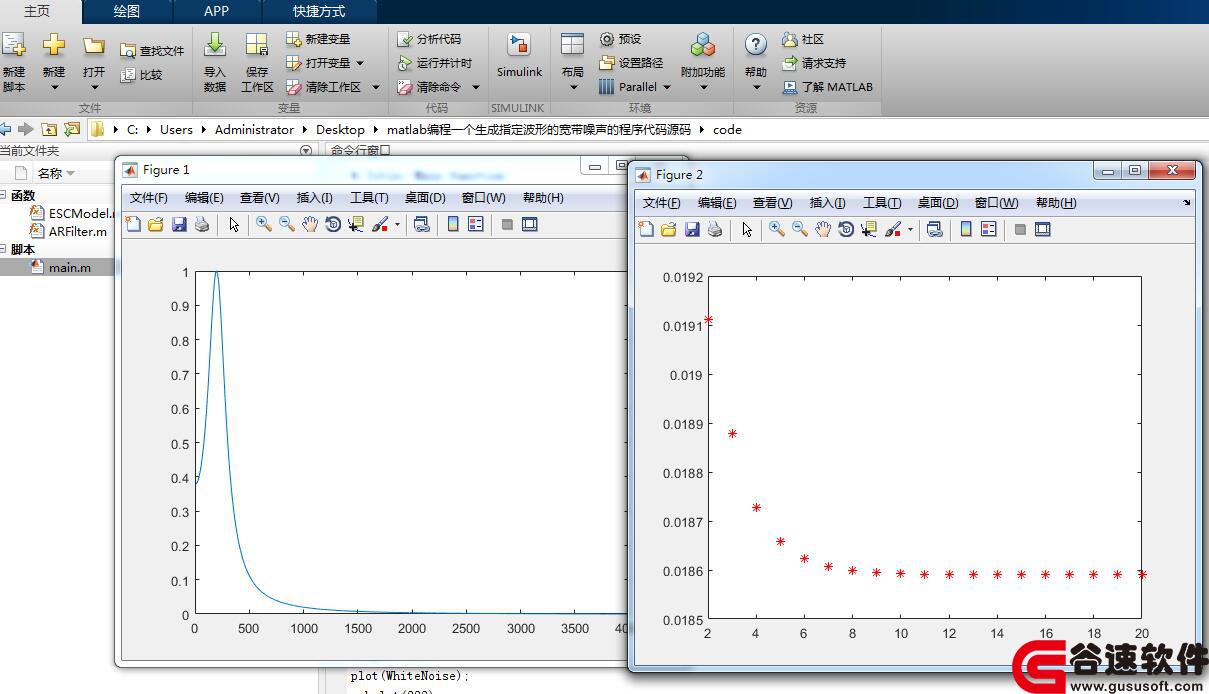Open Figure 2 查看(V) menu
The height and width of the screenshot is (694, 1209).
click(x=772, y=203)
